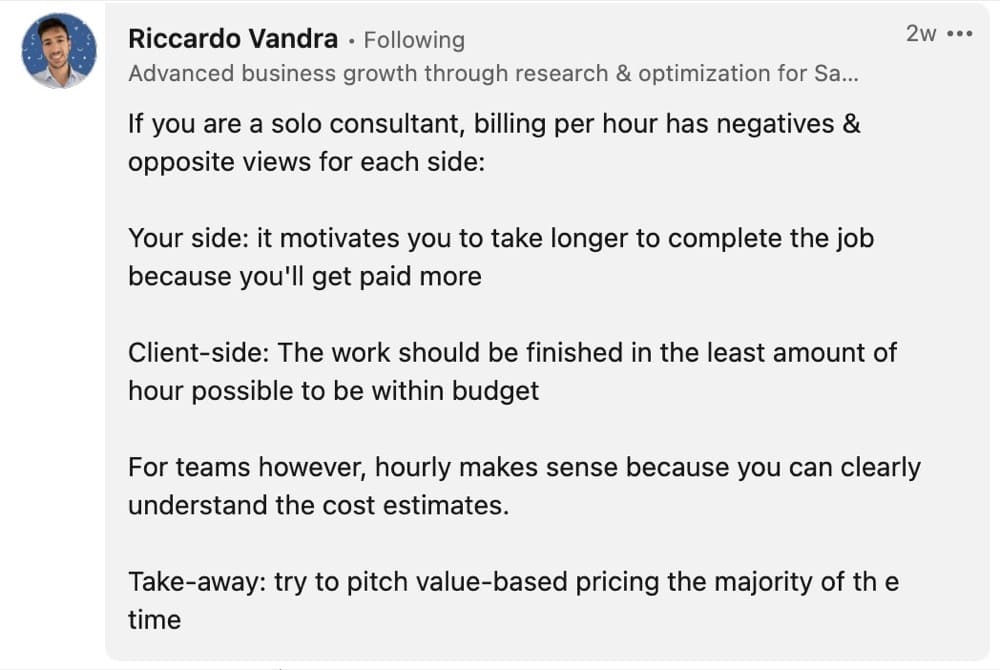
Task: Click the dot separator before Following
Action: (x=351, y=41)
